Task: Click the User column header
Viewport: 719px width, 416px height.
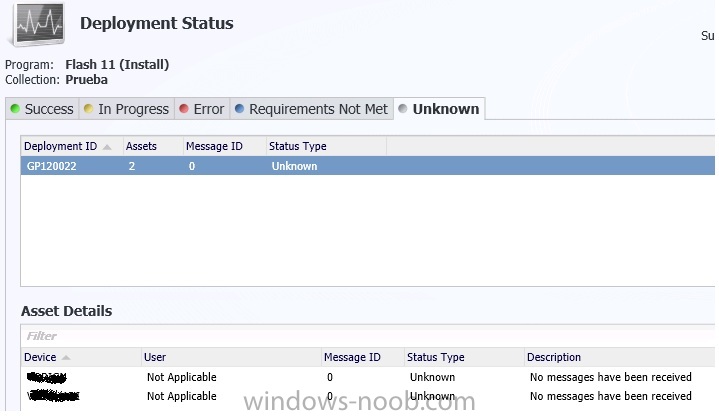Action: (x=155, y=357)
